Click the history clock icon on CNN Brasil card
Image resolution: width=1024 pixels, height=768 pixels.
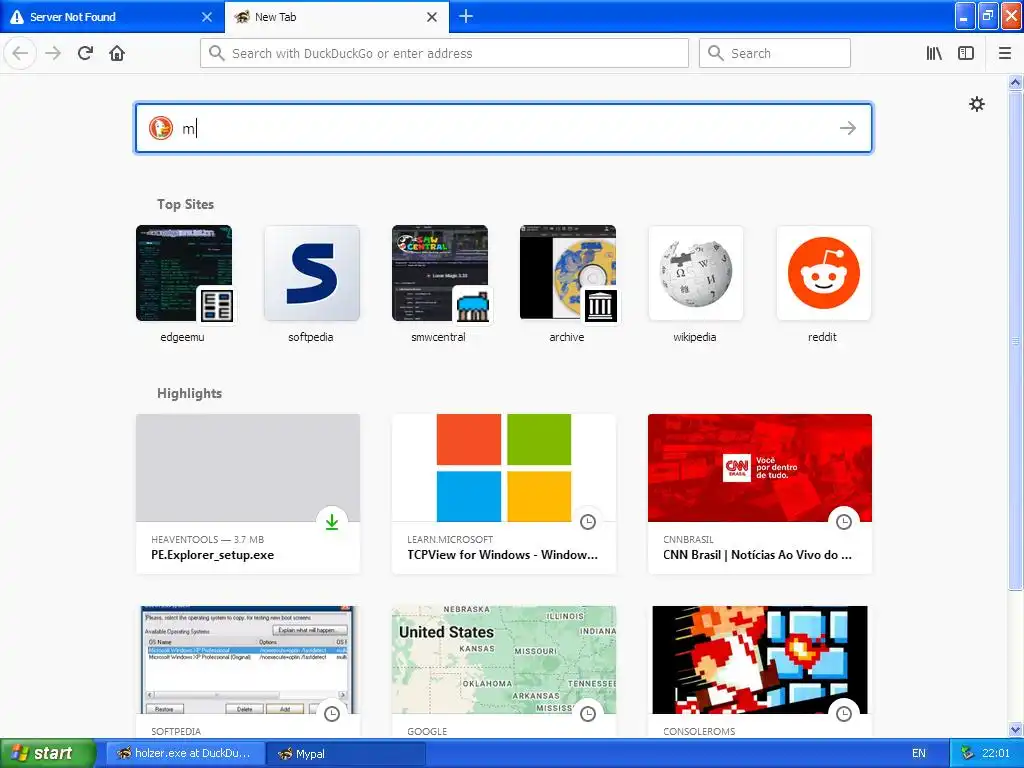(844, 522)
